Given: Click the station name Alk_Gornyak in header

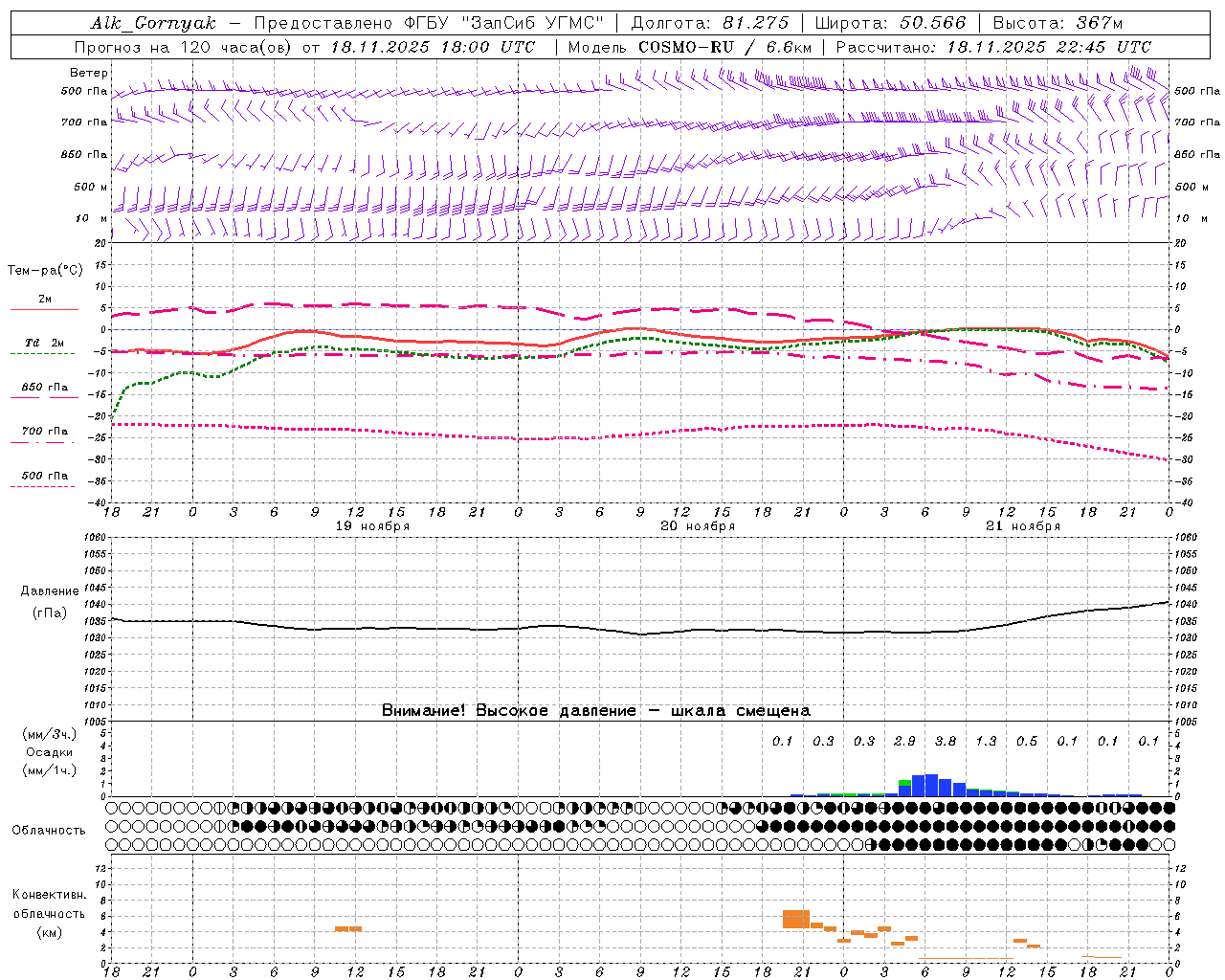Looking at the screenshot, I should [x=153, y=23].
